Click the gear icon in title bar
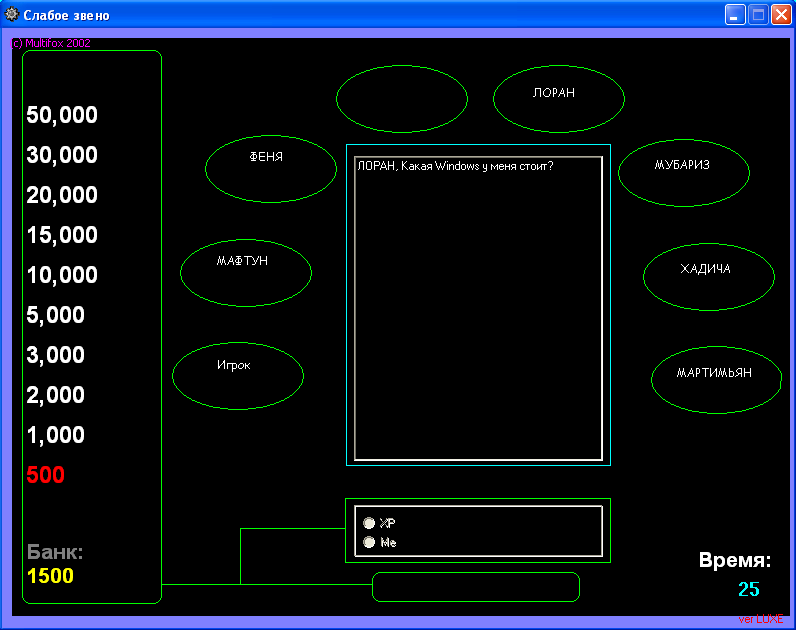796x630 pixels. coord(12,14)
